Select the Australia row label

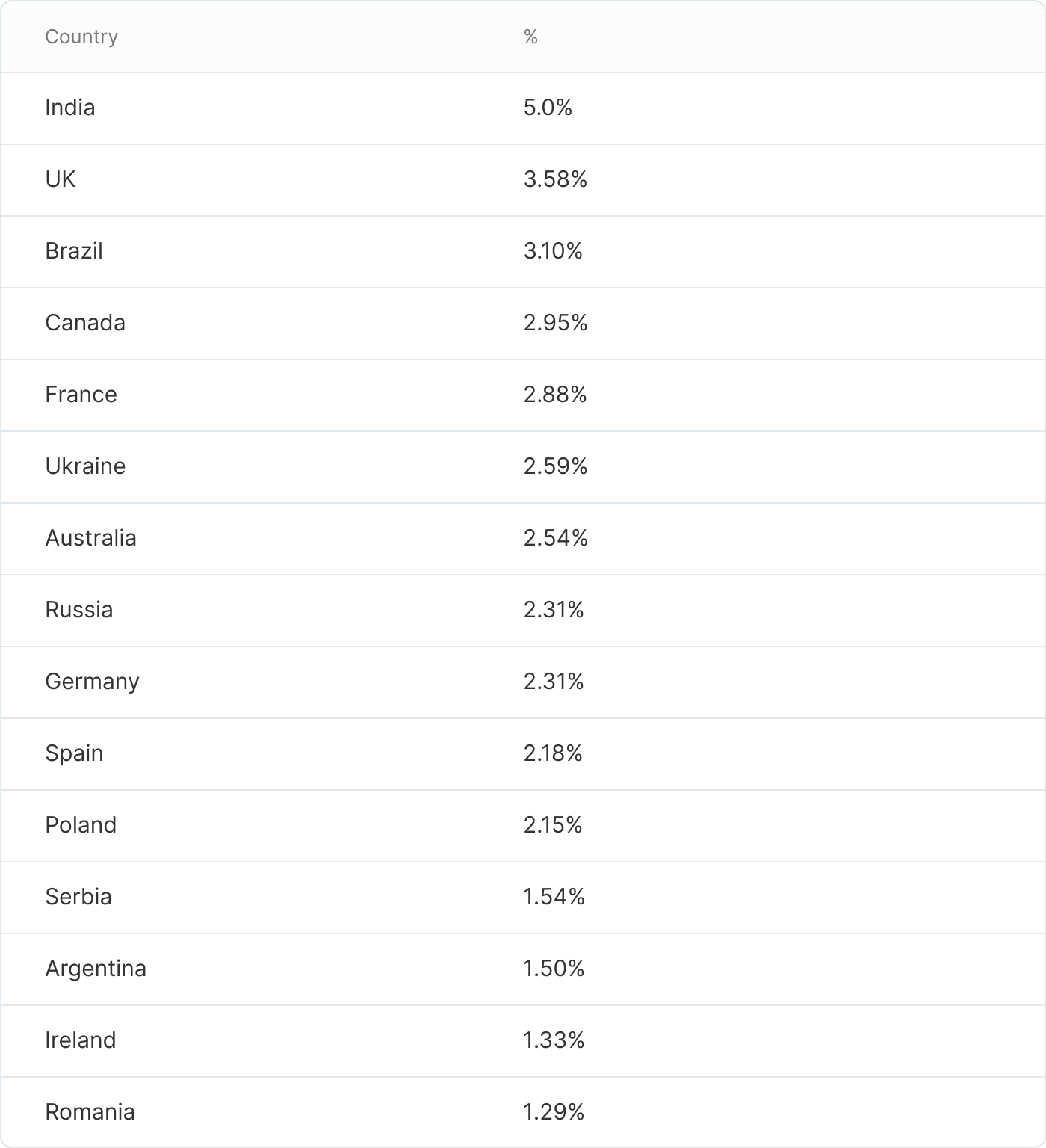pos(90,538)
